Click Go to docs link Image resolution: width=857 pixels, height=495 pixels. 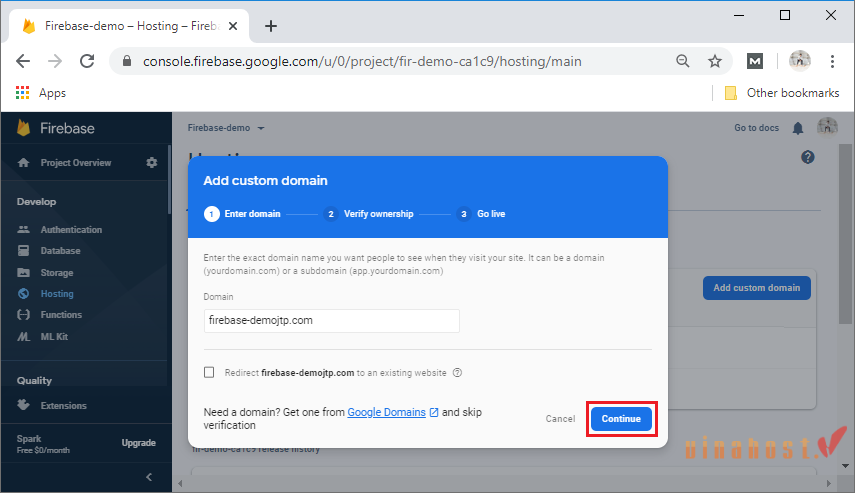(x=756, y=128)
